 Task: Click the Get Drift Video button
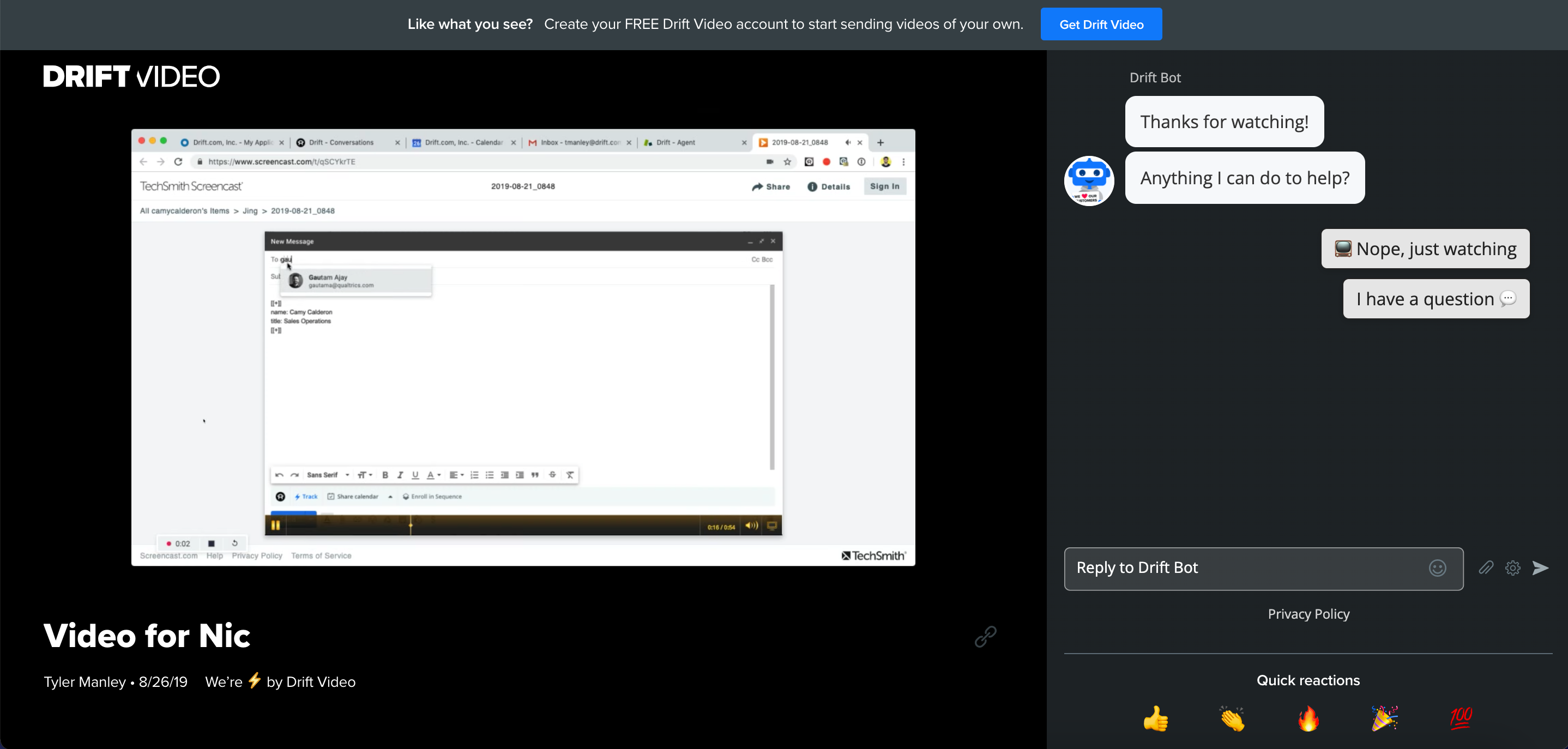point(1101,25)
